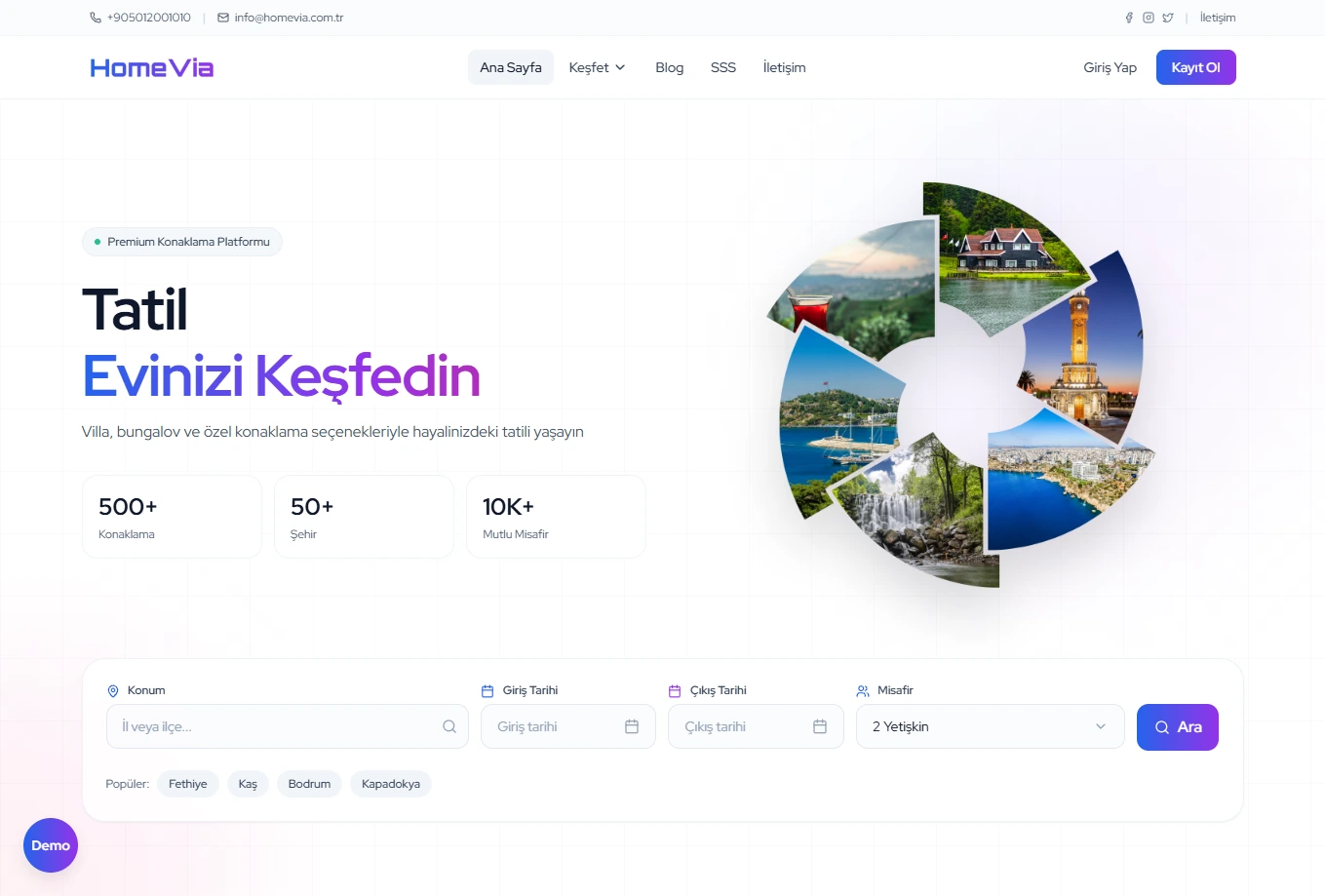
Task: Click the magnifier icon in Konum field
Action: pyautogui.click(x=449, y=726)
